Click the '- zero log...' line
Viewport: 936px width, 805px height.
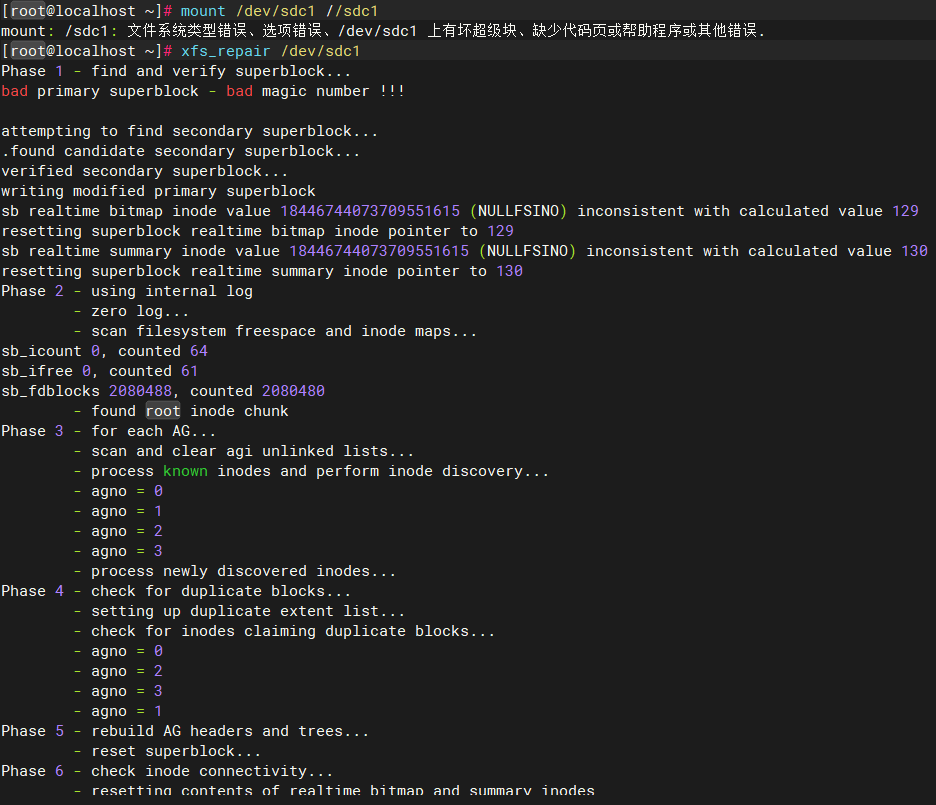(131, 311)
